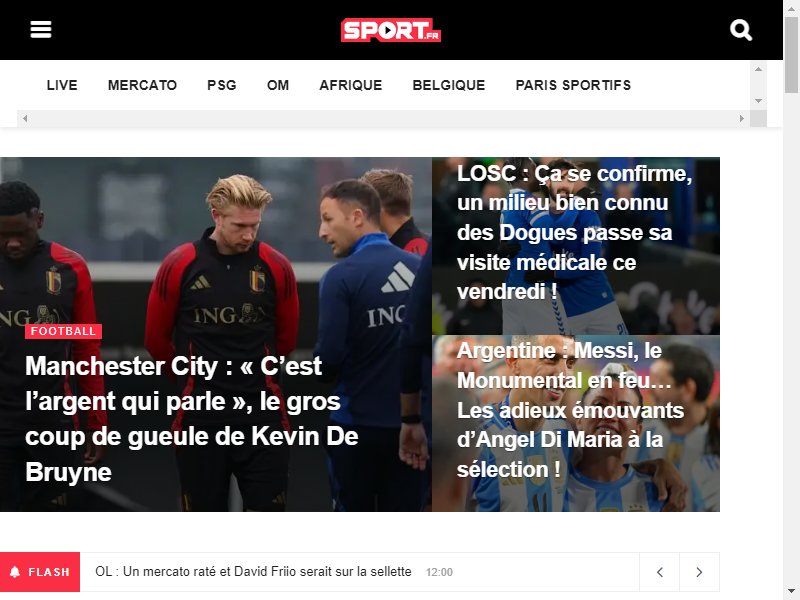Click the nav bar scroll-left arrow

tap(24, 119)
